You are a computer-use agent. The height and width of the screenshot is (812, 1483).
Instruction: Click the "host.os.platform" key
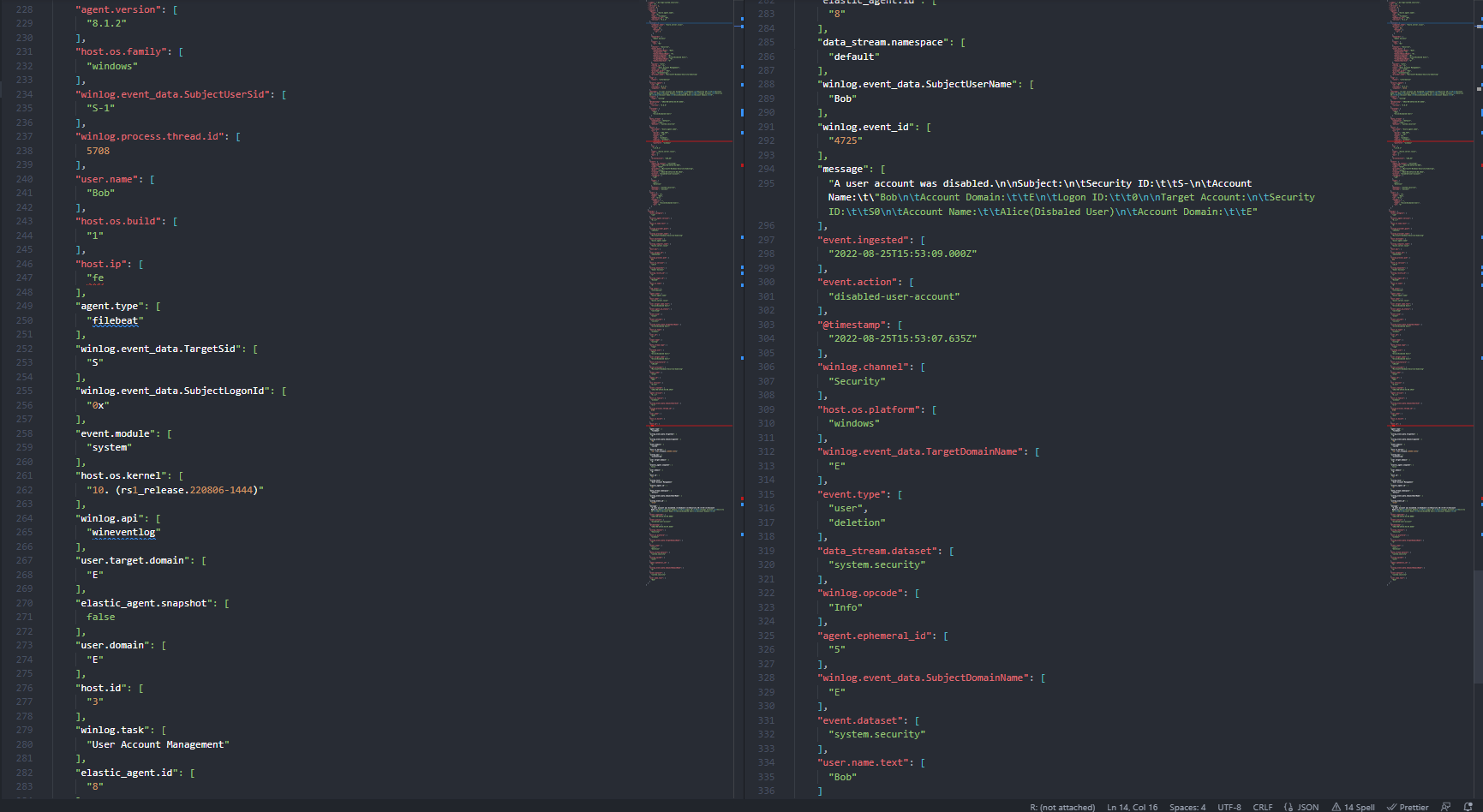(869, 410)
